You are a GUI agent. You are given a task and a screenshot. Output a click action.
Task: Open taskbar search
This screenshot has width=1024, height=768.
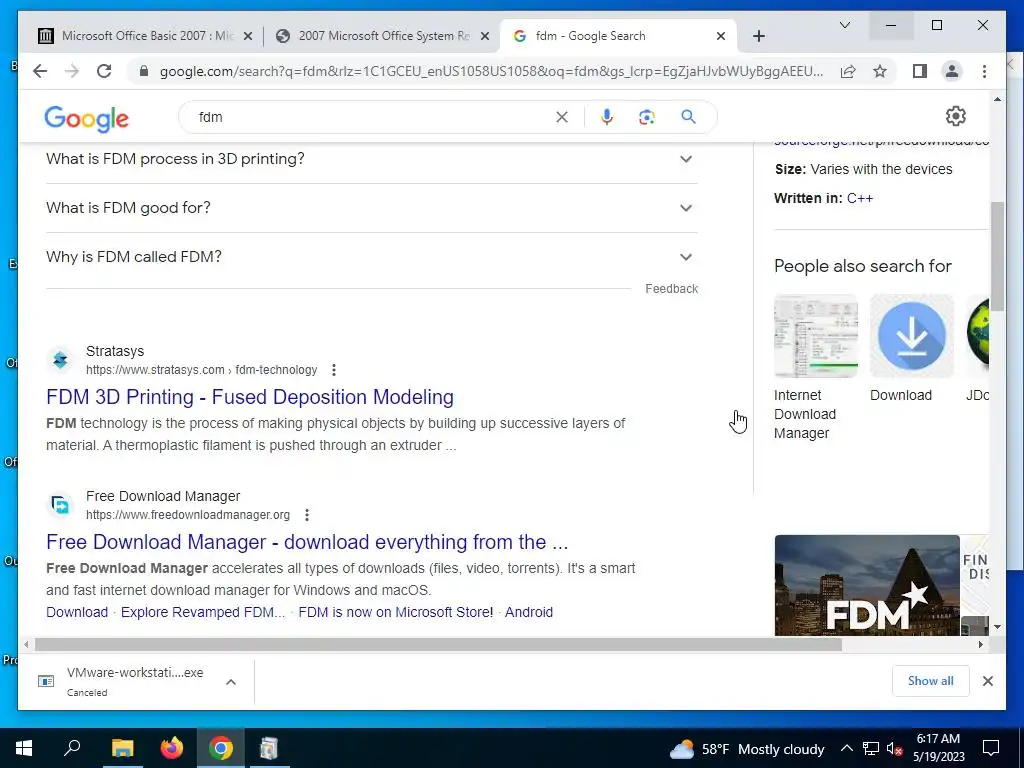tap(72, 748)
